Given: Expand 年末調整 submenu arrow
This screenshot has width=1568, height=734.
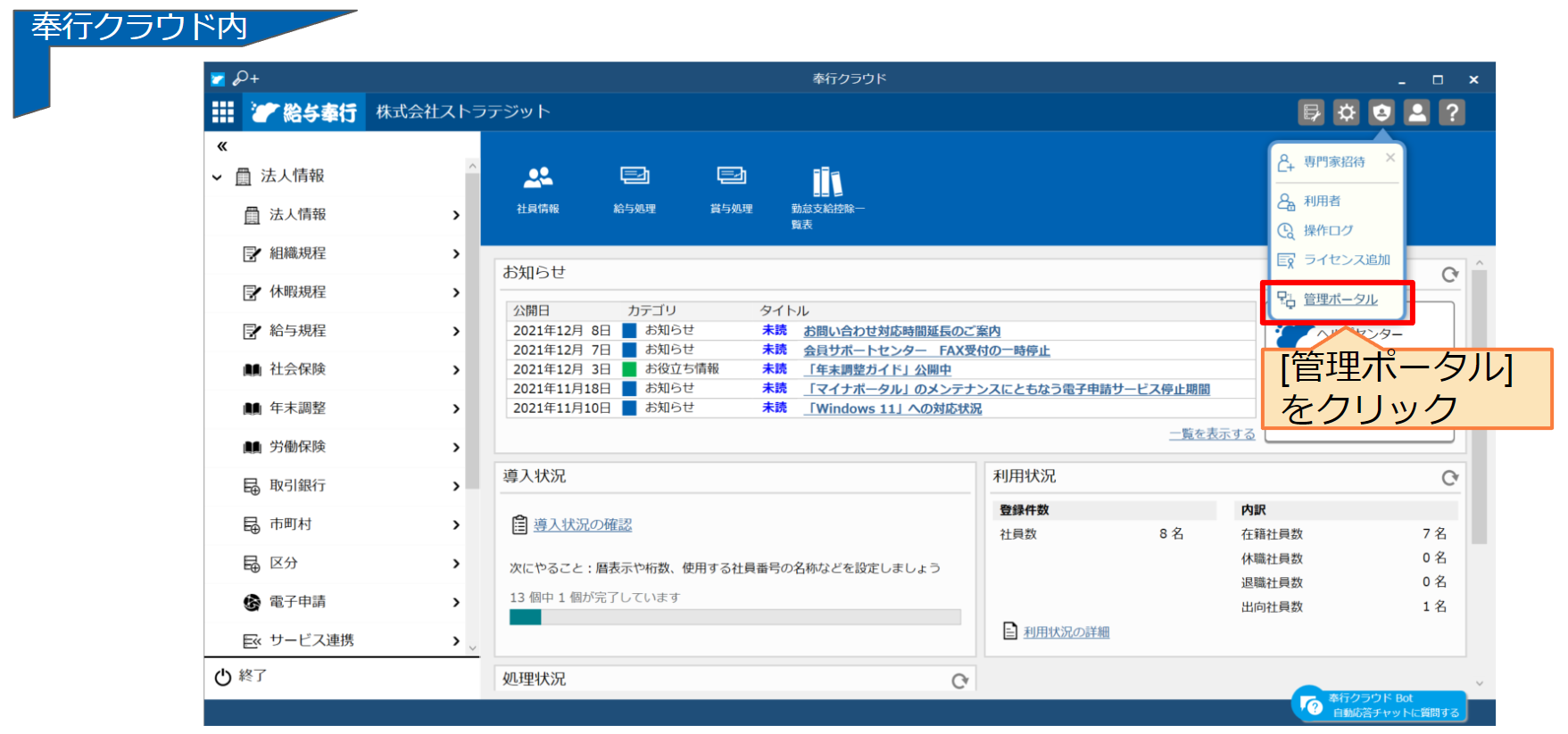Looking at the screenshot, I should [456, 408].
